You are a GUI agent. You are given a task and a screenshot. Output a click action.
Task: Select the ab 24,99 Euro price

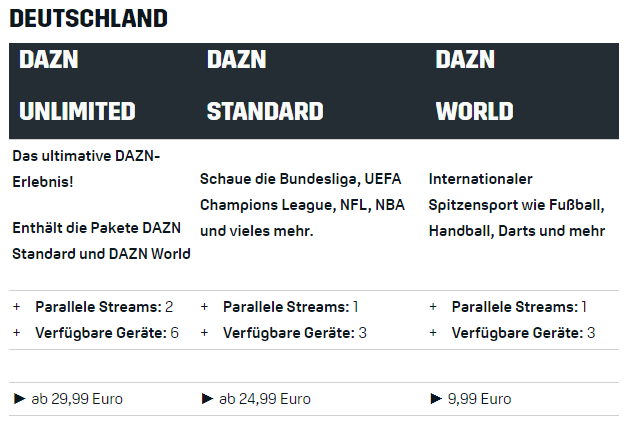point(265,399)
